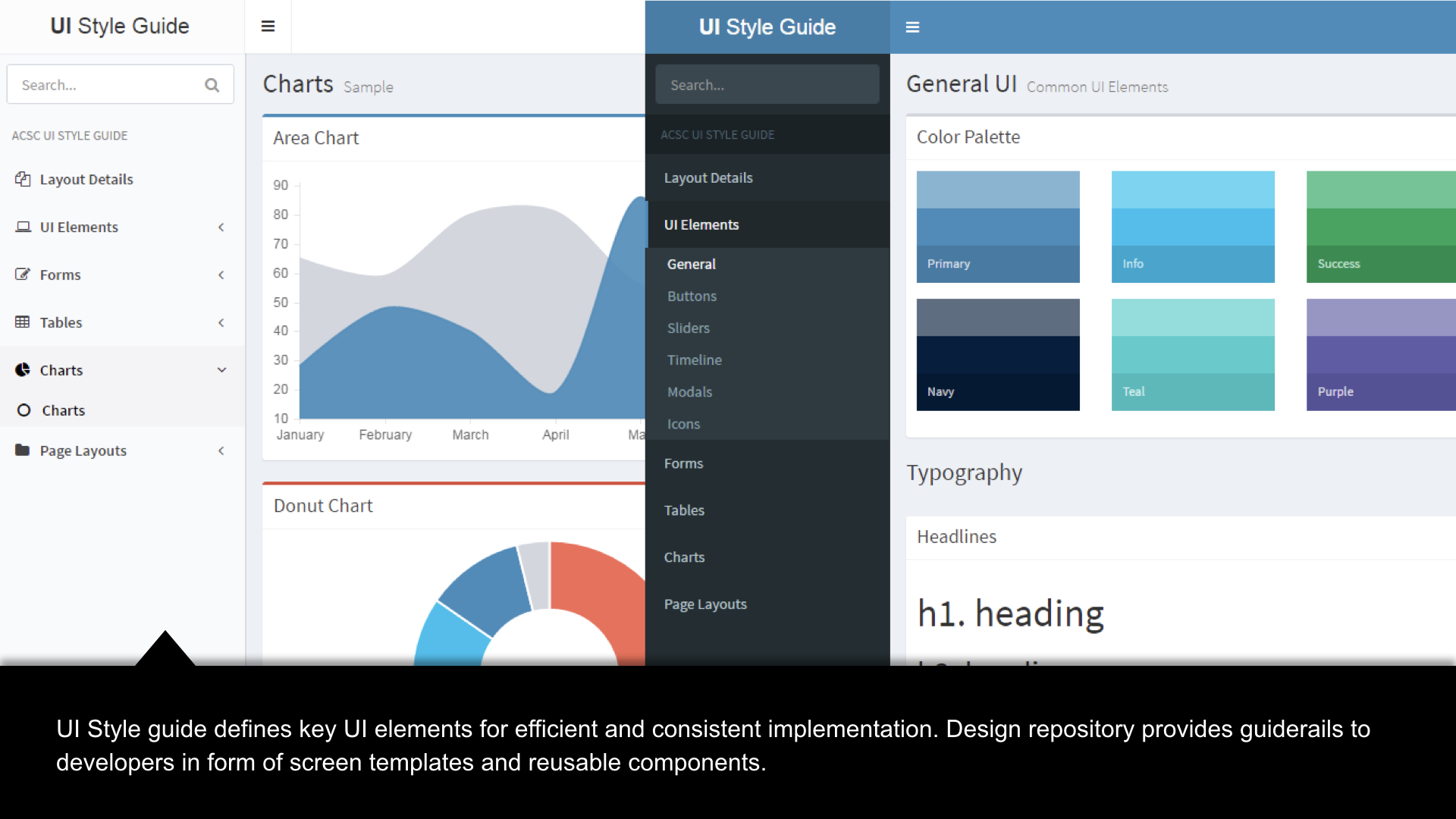Screen dimensions: 1456x819
Task: Click the UI Elements laptop icon
Action: click(23, 227)
